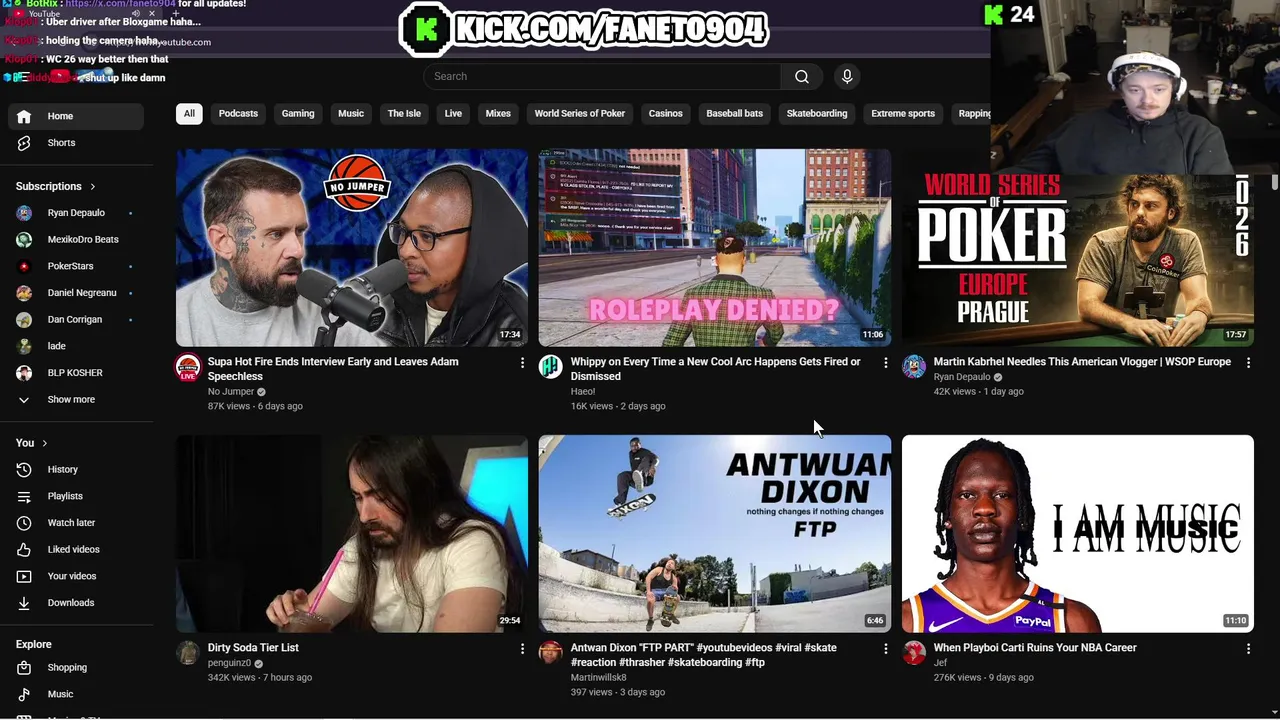Select the Music filter chip
The width and height of the screenshot is (1280, 720).
tap(351, 114)
